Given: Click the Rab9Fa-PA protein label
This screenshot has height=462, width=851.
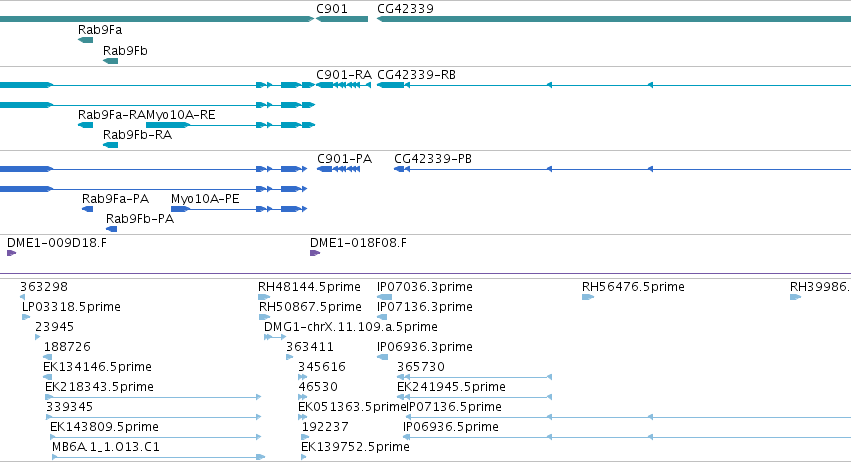Looking at the screenshot, I should pos(115,199).
